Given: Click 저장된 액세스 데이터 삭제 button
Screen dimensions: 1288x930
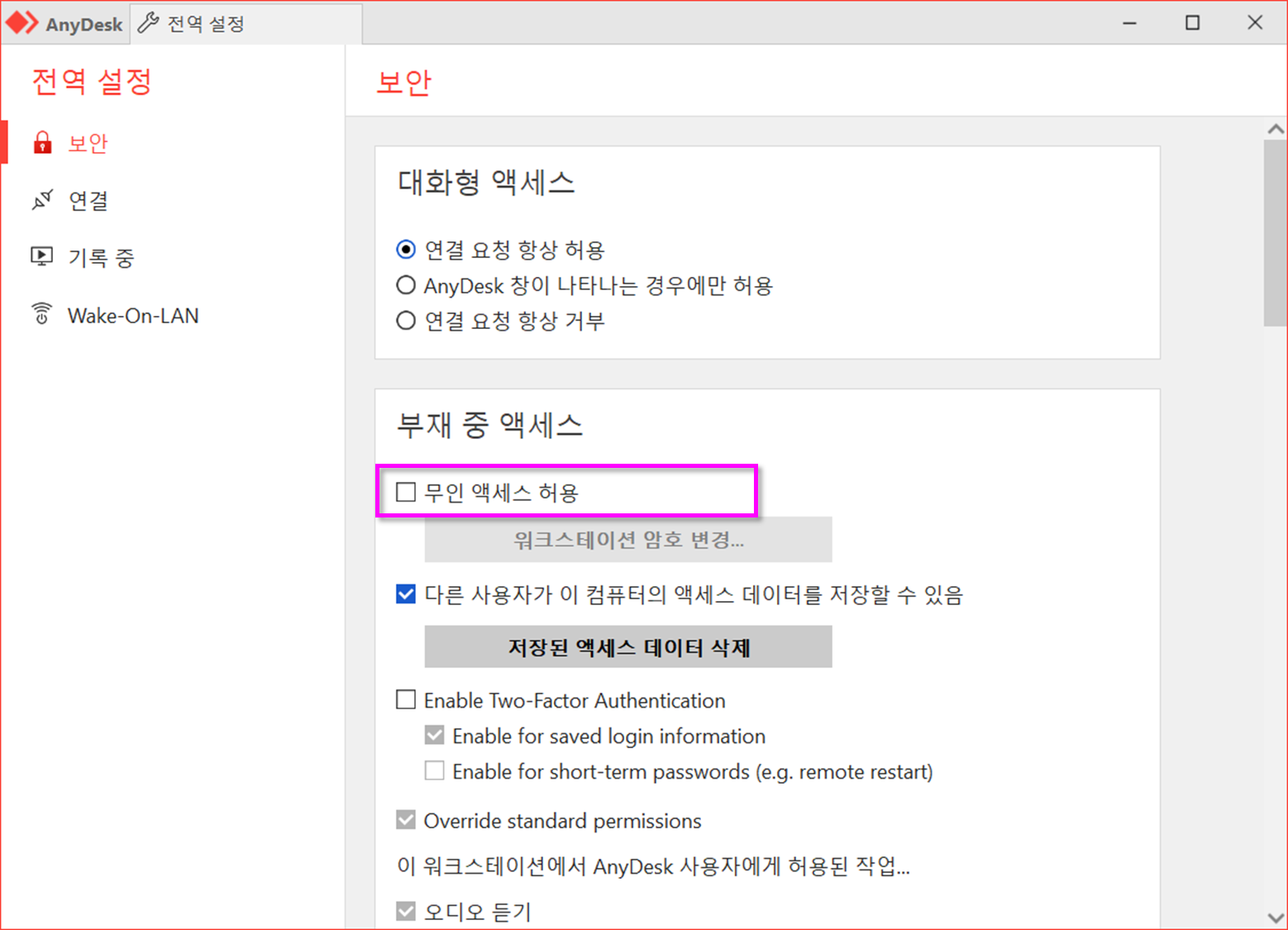Looking at the screenshot, I should tap(628, 646).
